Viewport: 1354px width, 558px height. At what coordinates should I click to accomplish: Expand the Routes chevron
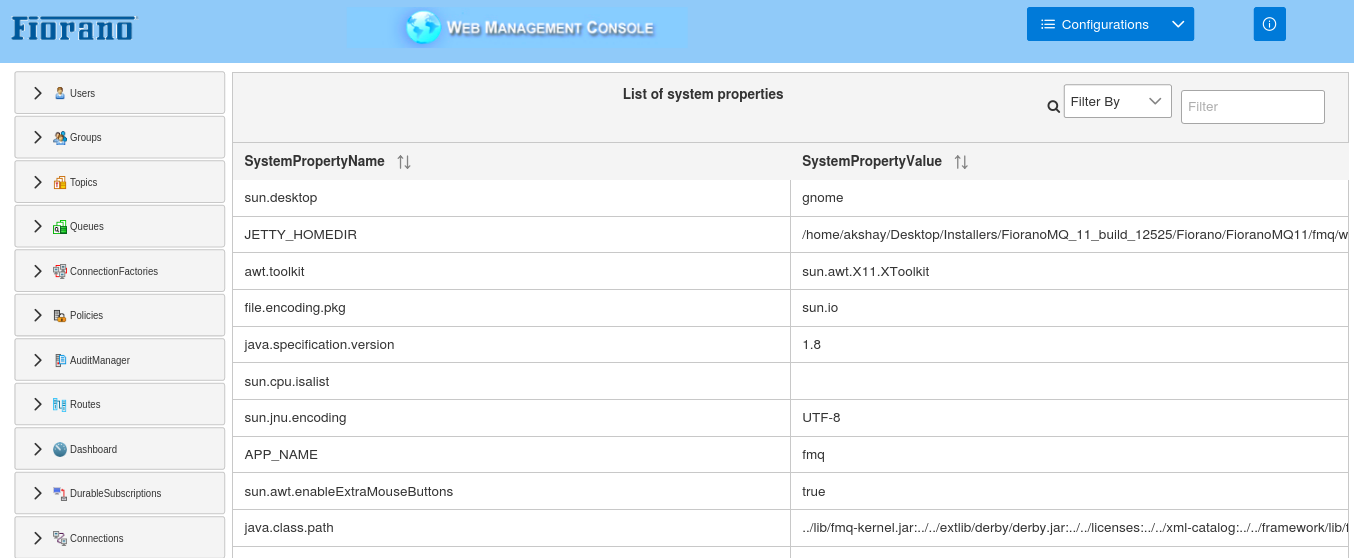37,404
